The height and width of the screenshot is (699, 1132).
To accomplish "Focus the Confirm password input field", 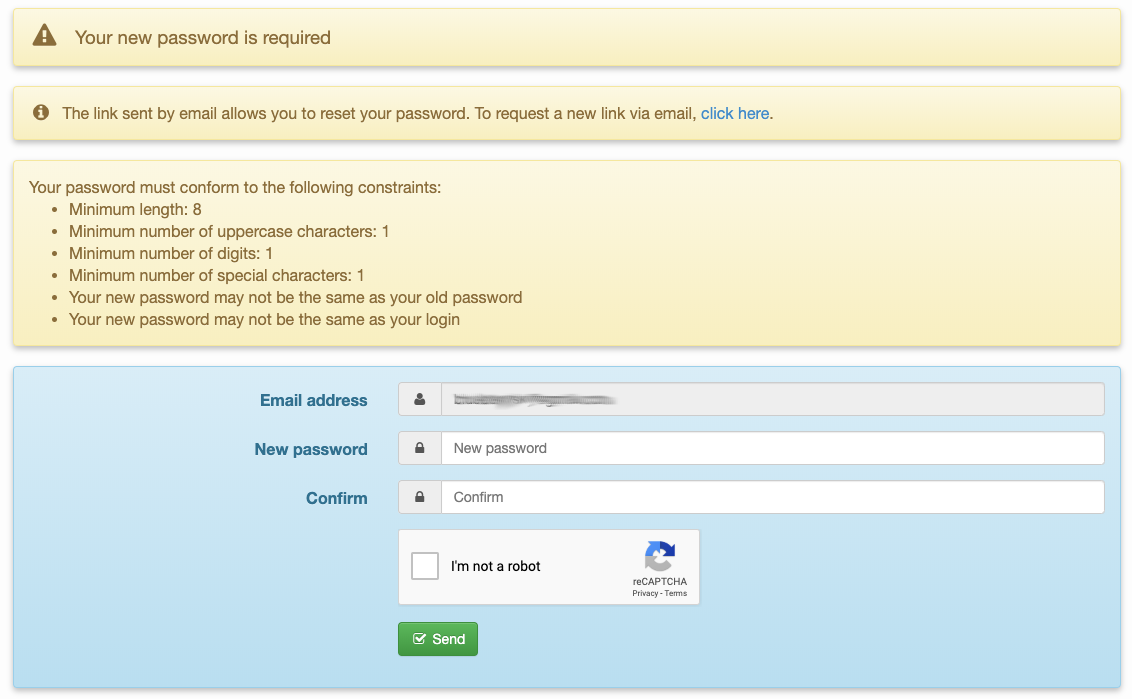I will click(x=772, y=497).
